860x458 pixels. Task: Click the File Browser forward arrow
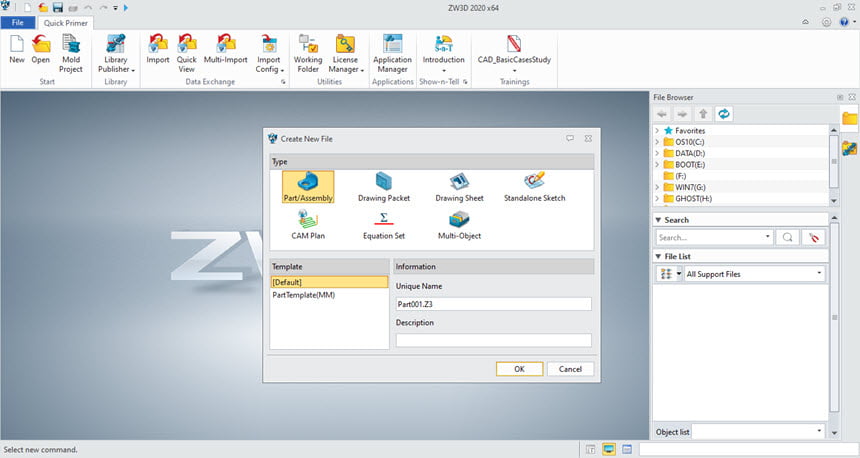click(x=682, y=114)
